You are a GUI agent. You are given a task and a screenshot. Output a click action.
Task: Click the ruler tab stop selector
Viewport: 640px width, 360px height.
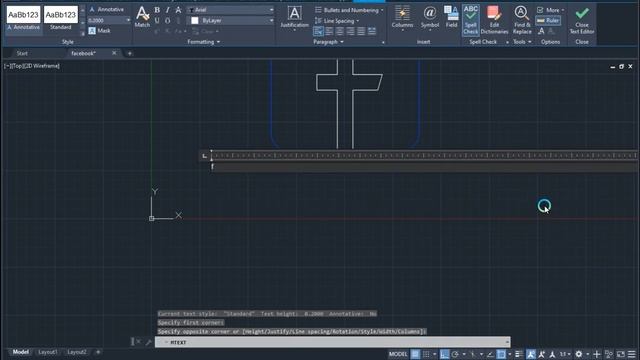click(204, 156)
